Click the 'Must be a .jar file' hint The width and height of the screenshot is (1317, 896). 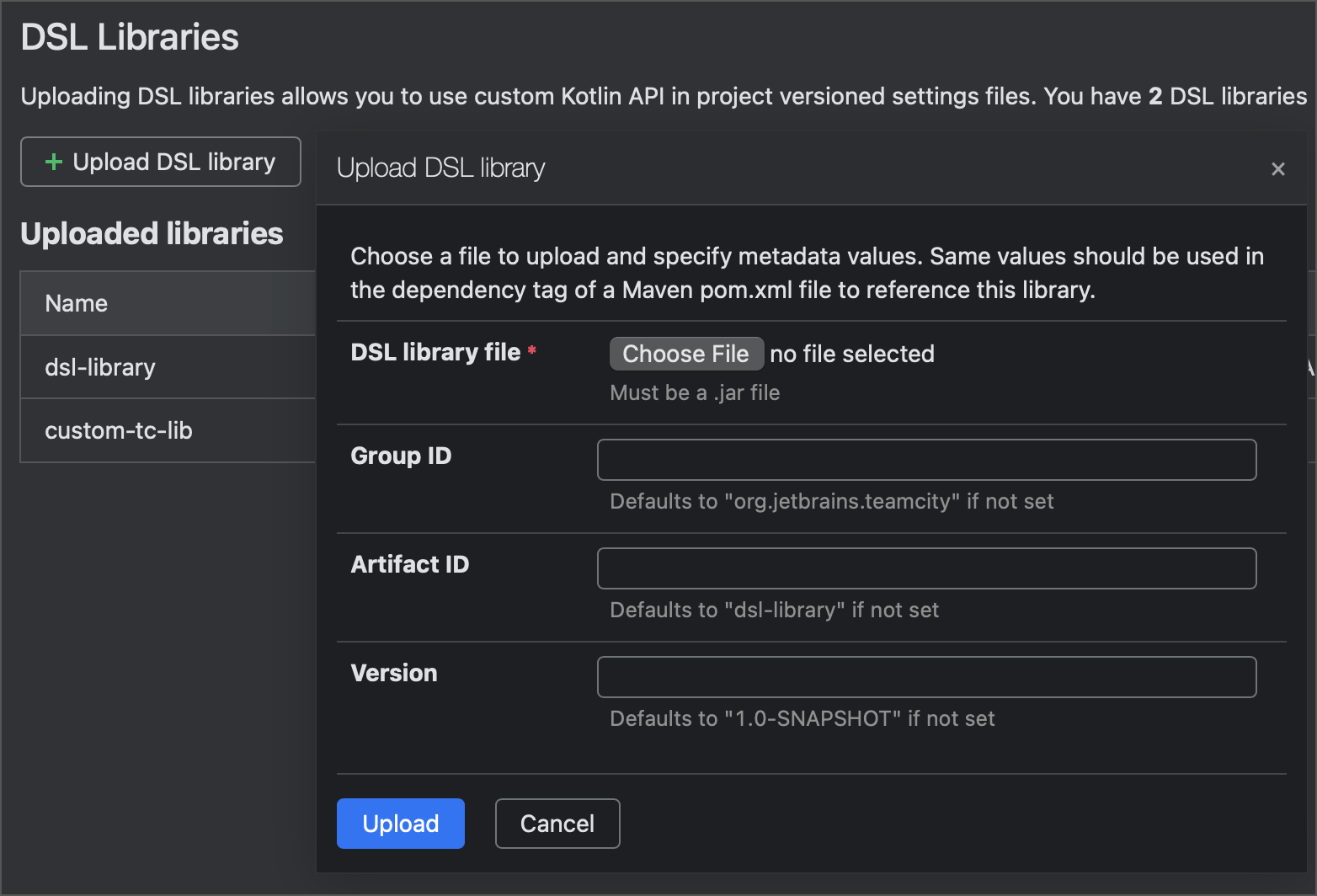coord(694,392)
